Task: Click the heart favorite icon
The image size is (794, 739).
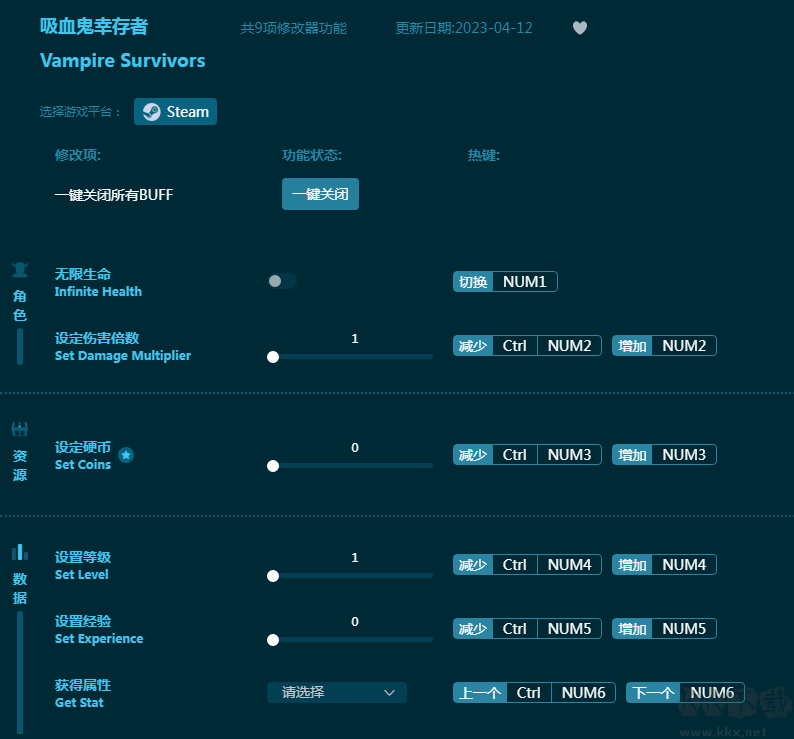Action: pyautogui.click(x=580, y=28)
